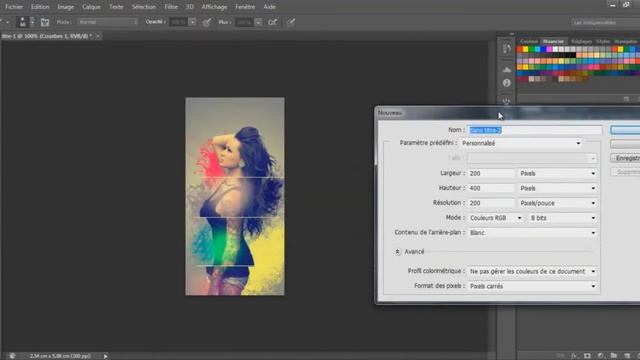Image resolution: width=640 pixels, height=360 pixels.
Task: Open the Couleurs RGB mode dropdown
Action: (496, 218)
